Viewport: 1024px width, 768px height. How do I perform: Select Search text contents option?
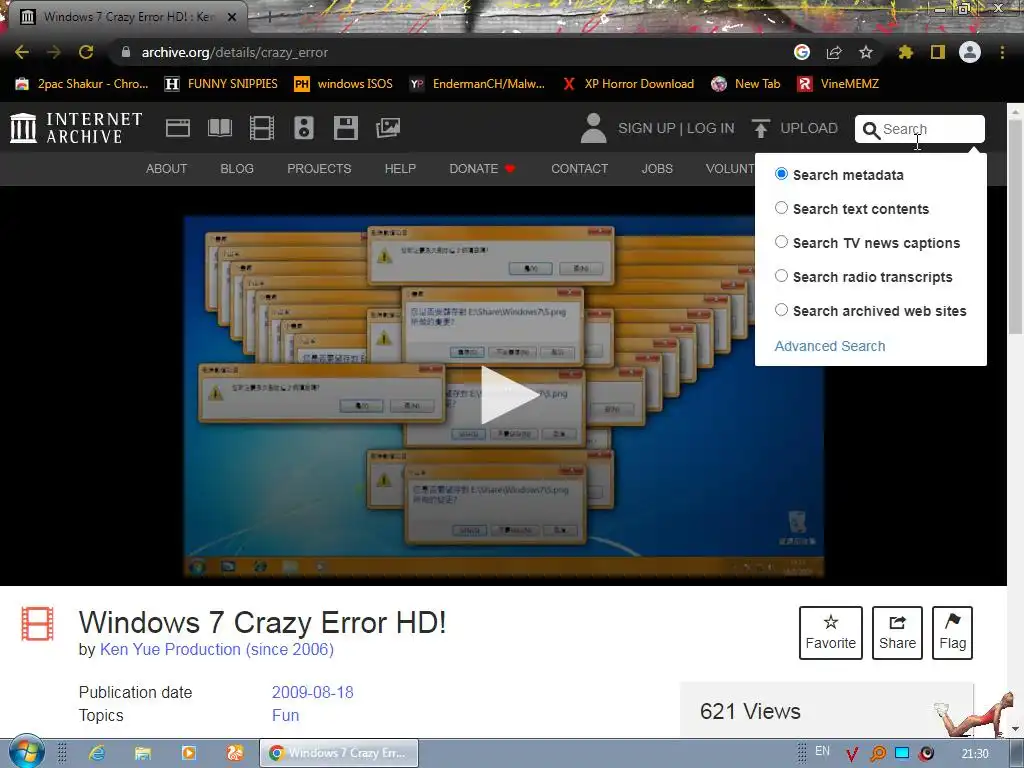tap(781, 208)
